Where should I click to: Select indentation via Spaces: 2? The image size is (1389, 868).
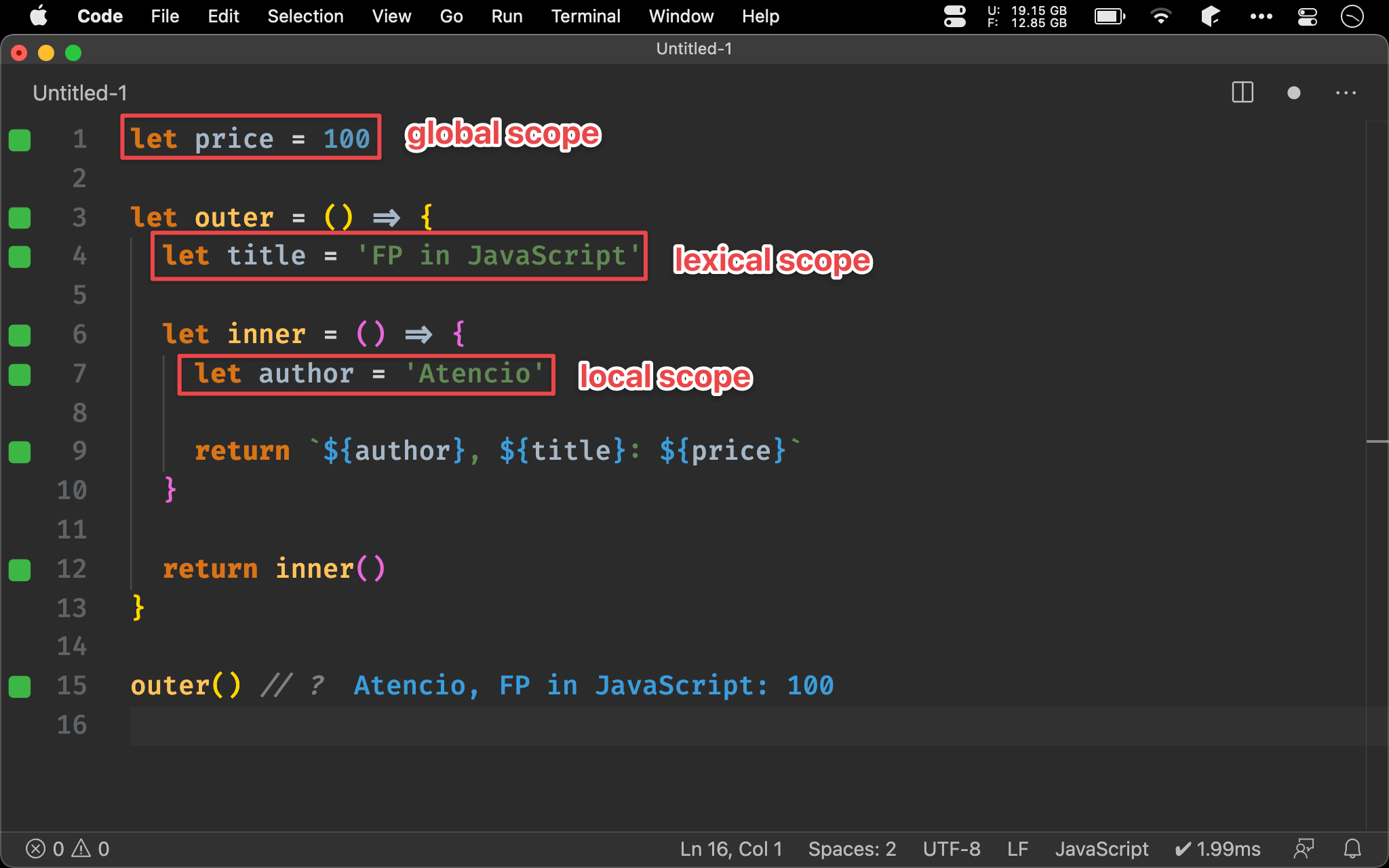pos(852,848)
